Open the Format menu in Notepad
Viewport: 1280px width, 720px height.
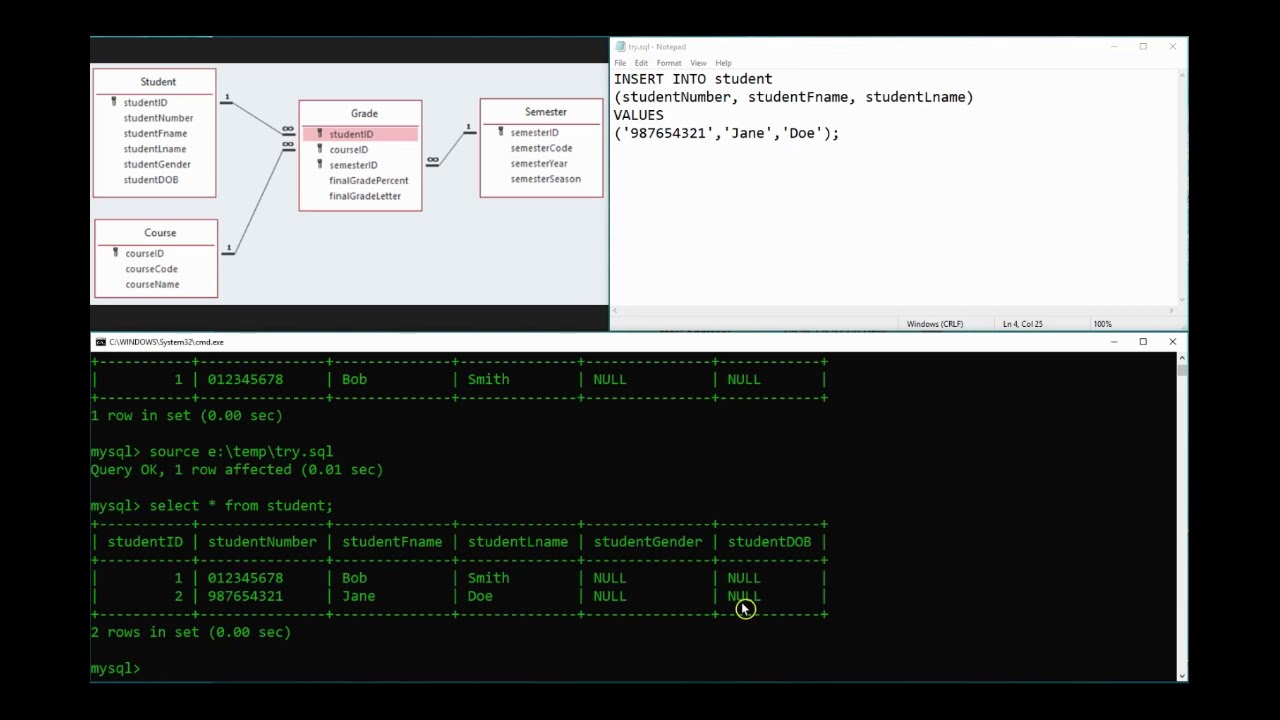669,63
